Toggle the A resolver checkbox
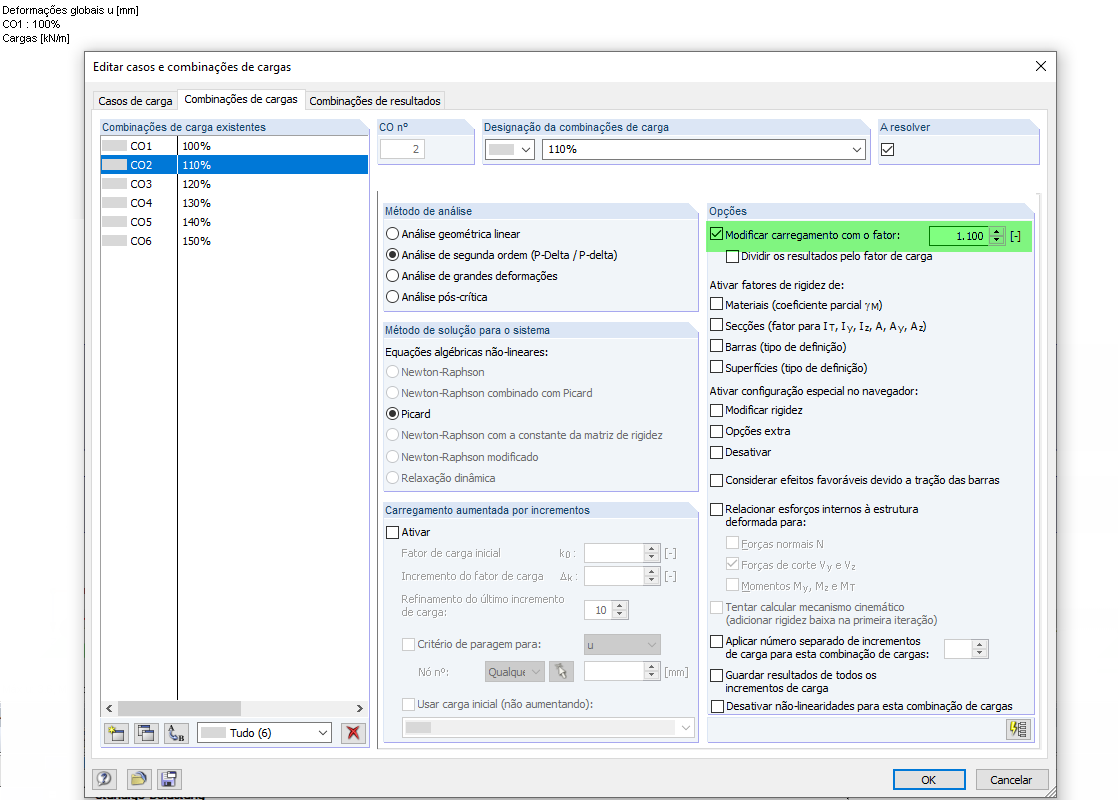Viewport: 1118px width, 800px height. click(x=888, y=150)
